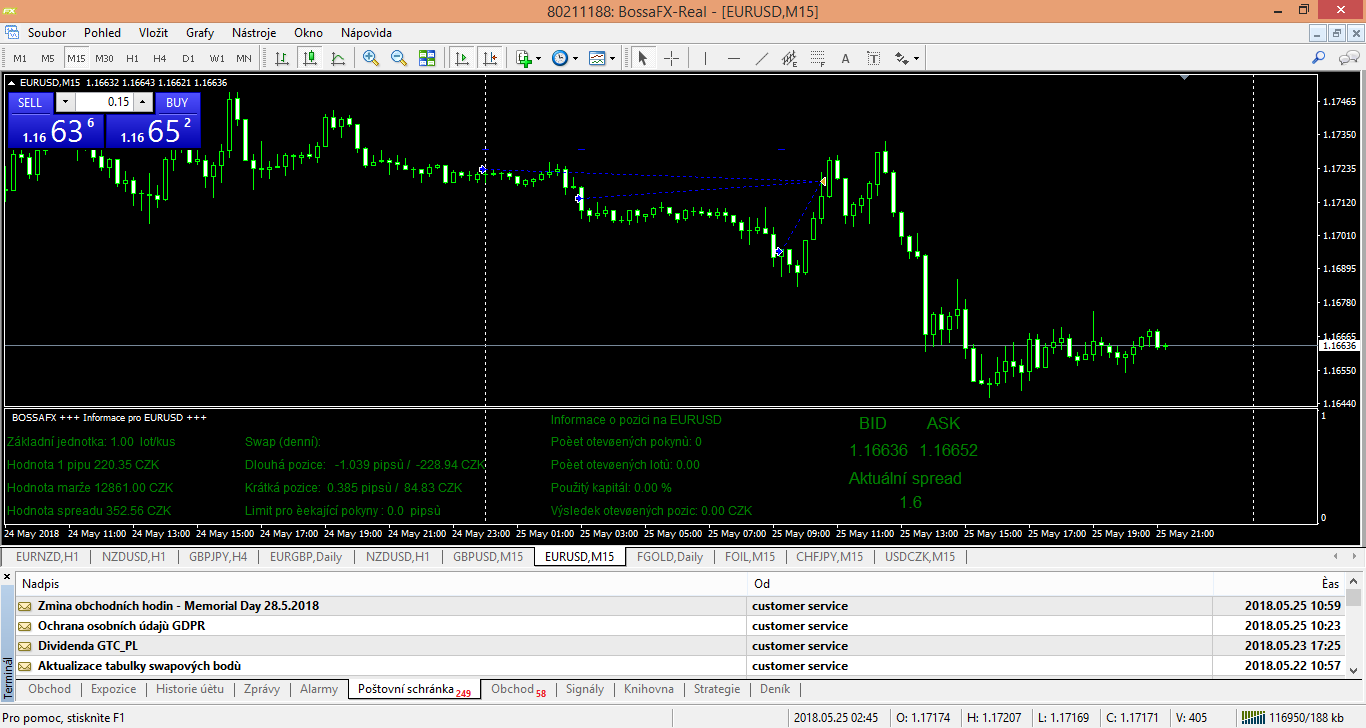Click the SELL button
This screenshot has height=728, width=1366.
click(x=30, y=102)
